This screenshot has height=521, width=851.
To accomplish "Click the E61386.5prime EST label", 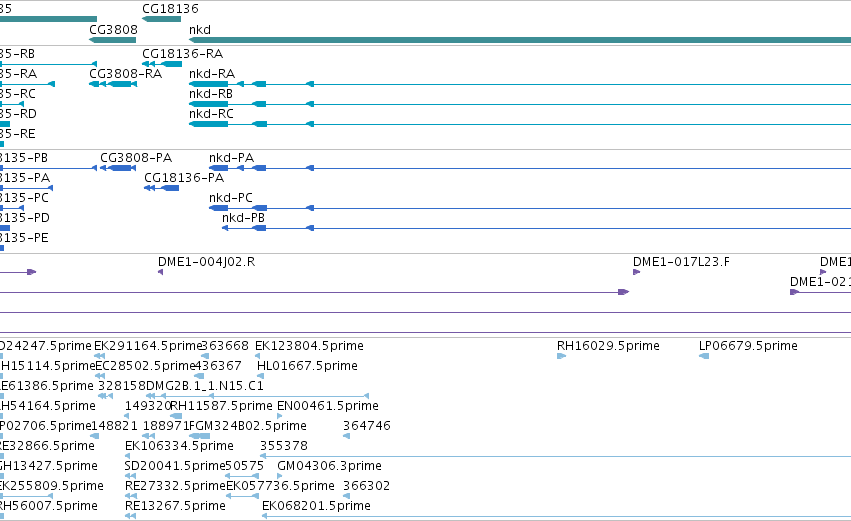I will [x=47, y=386].
